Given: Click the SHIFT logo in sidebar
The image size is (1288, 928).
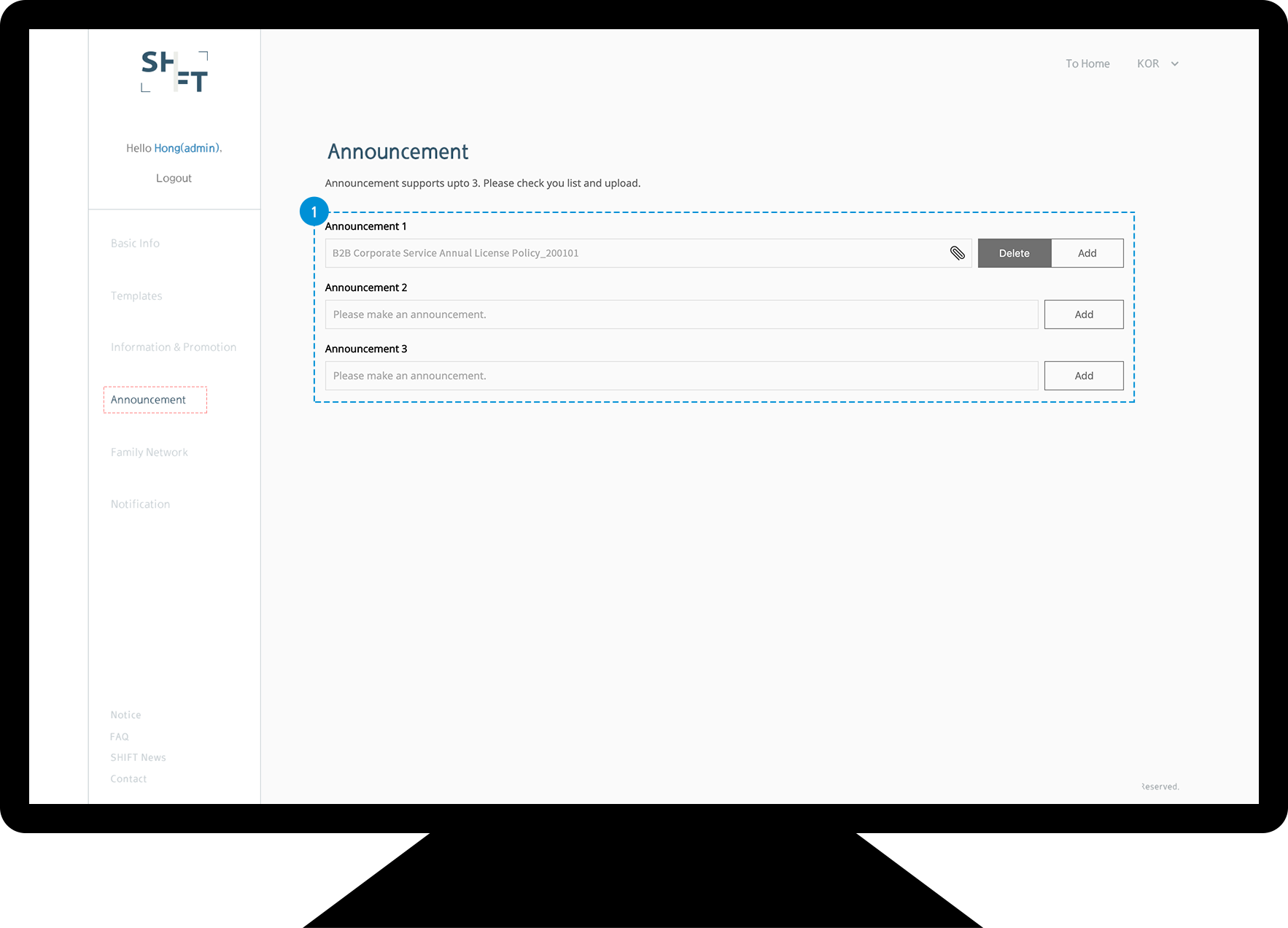Looking at the screenshot, I should 174,71.
